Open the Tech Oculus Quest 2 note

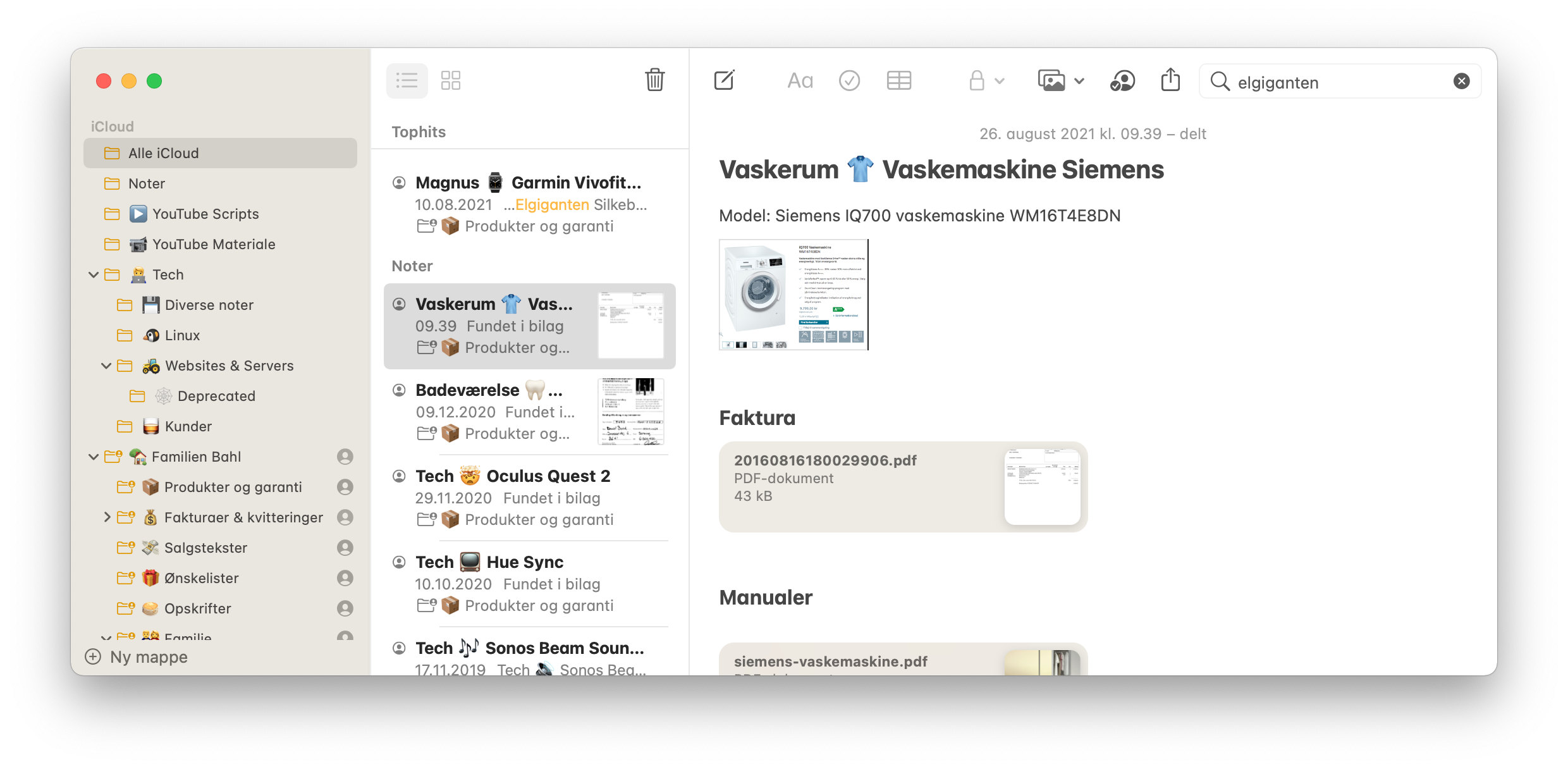coord(530,498)
